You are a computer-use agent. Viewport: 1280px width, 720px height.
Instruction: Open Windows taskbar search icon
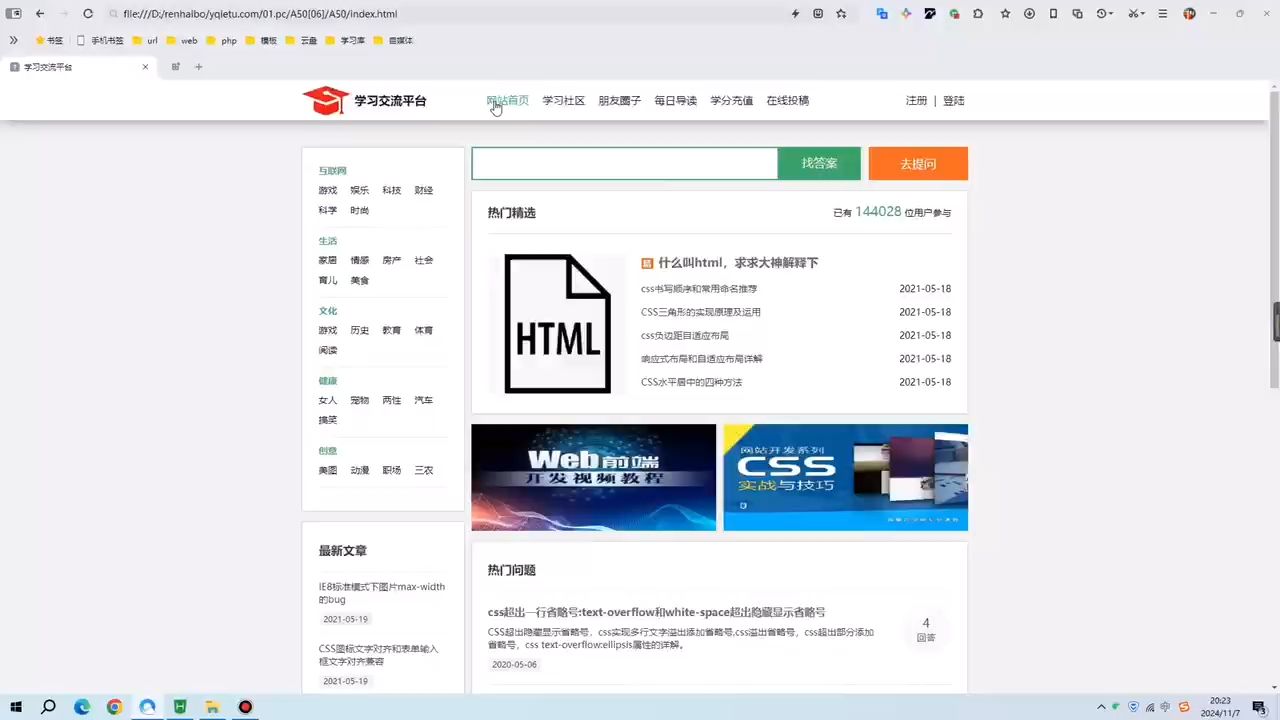pos(48,707)
